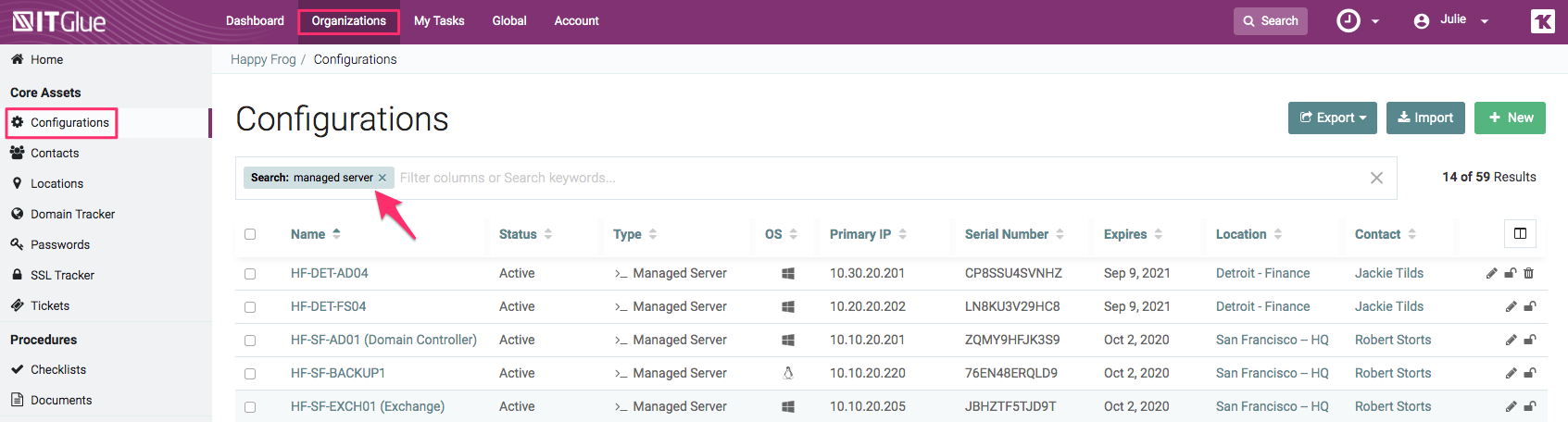This screenshot has height=422, width=1568.
Task: Tick the checkbox for HF-DET-AD04
Action: 250,274
